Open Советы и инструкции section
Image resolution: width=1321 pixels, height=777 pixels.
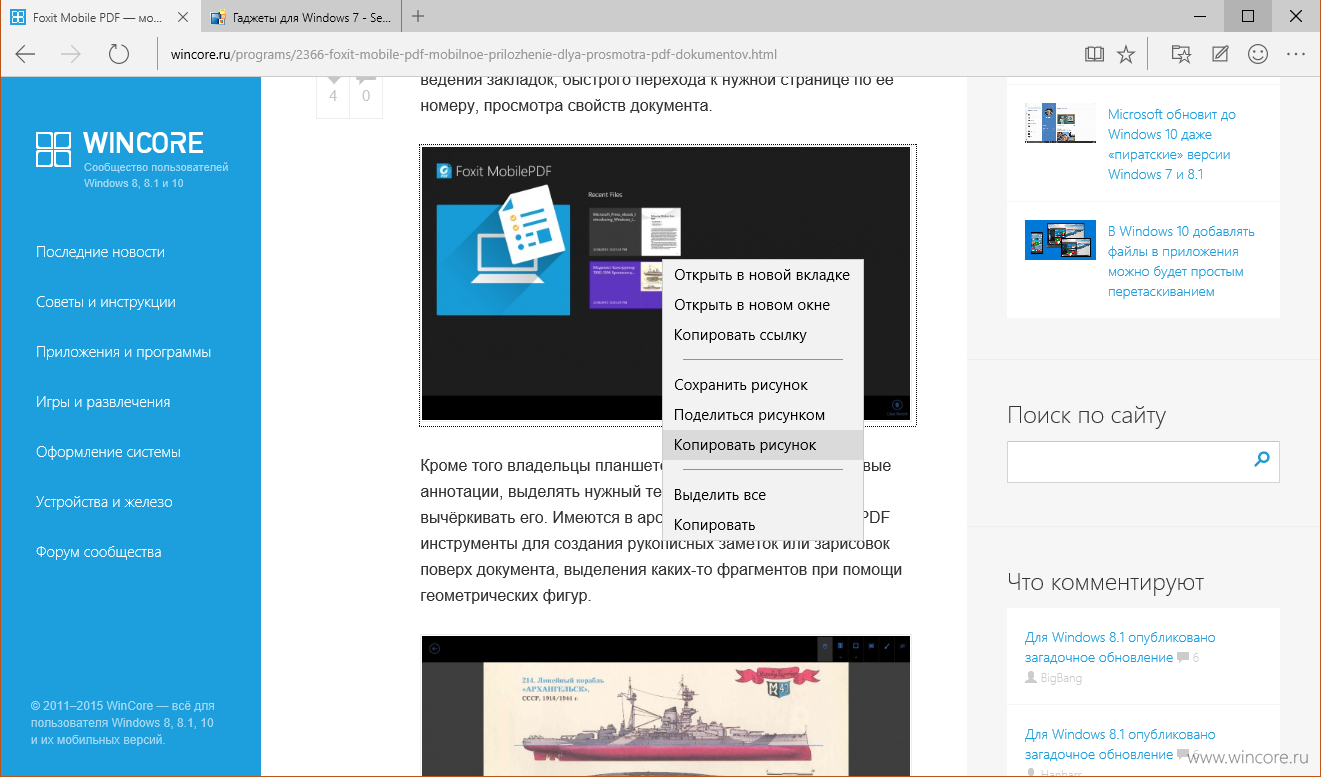coord(106,302)
